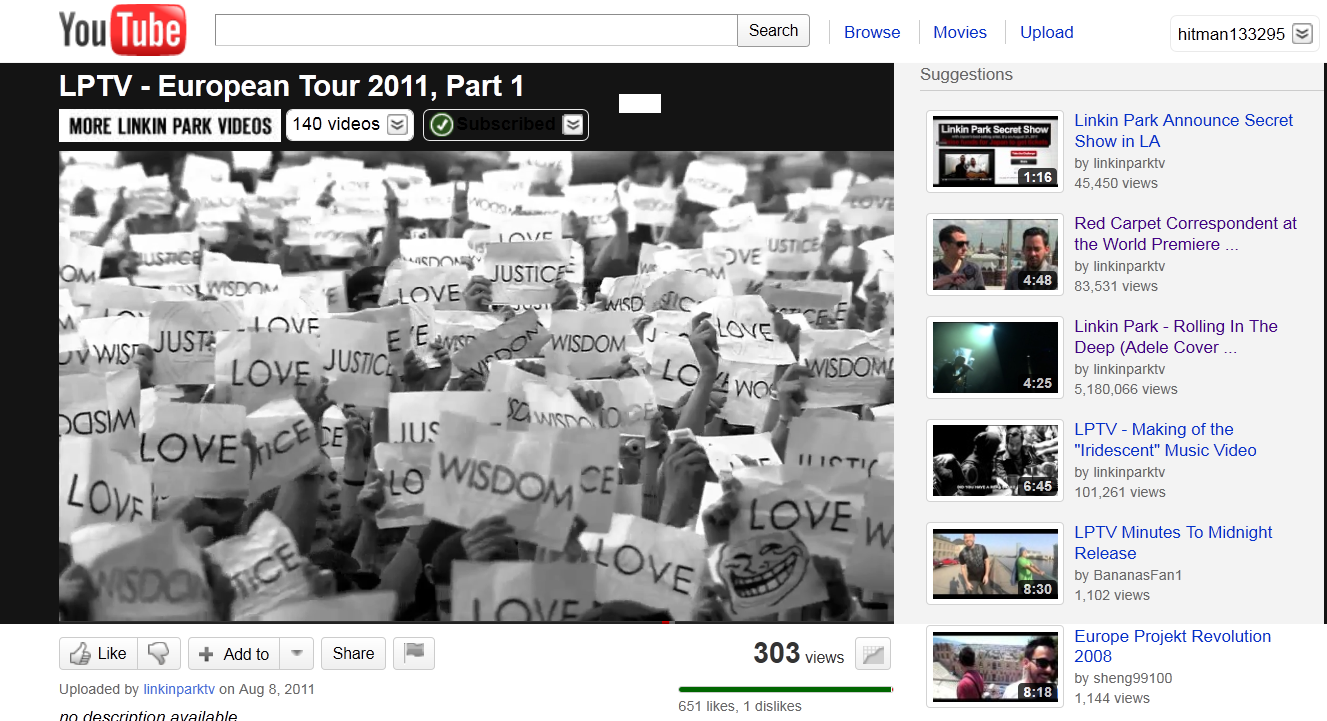Viewport: 1327px width, 721px height.
Task: Click the YouTube logo
Action: click(x=122, y=30)
